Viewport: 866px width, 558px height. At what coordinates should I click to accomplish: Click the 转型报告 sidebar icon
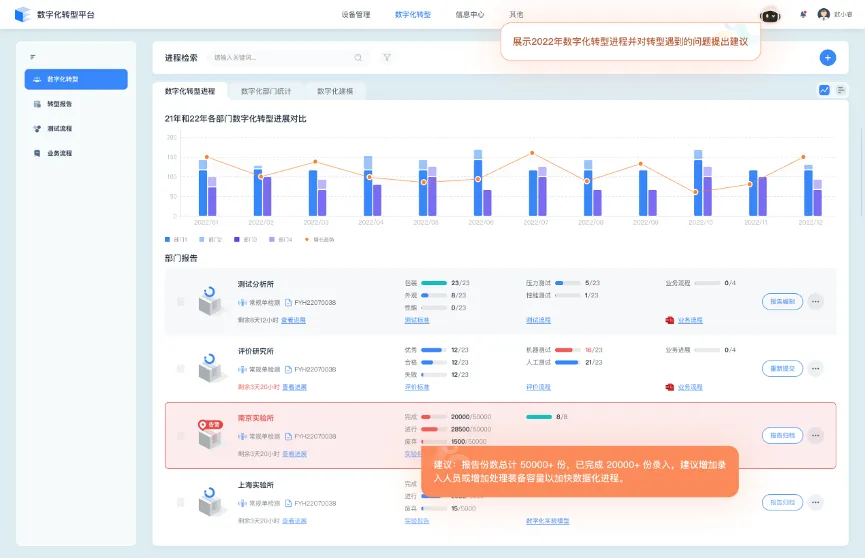(x=37, y=104)
